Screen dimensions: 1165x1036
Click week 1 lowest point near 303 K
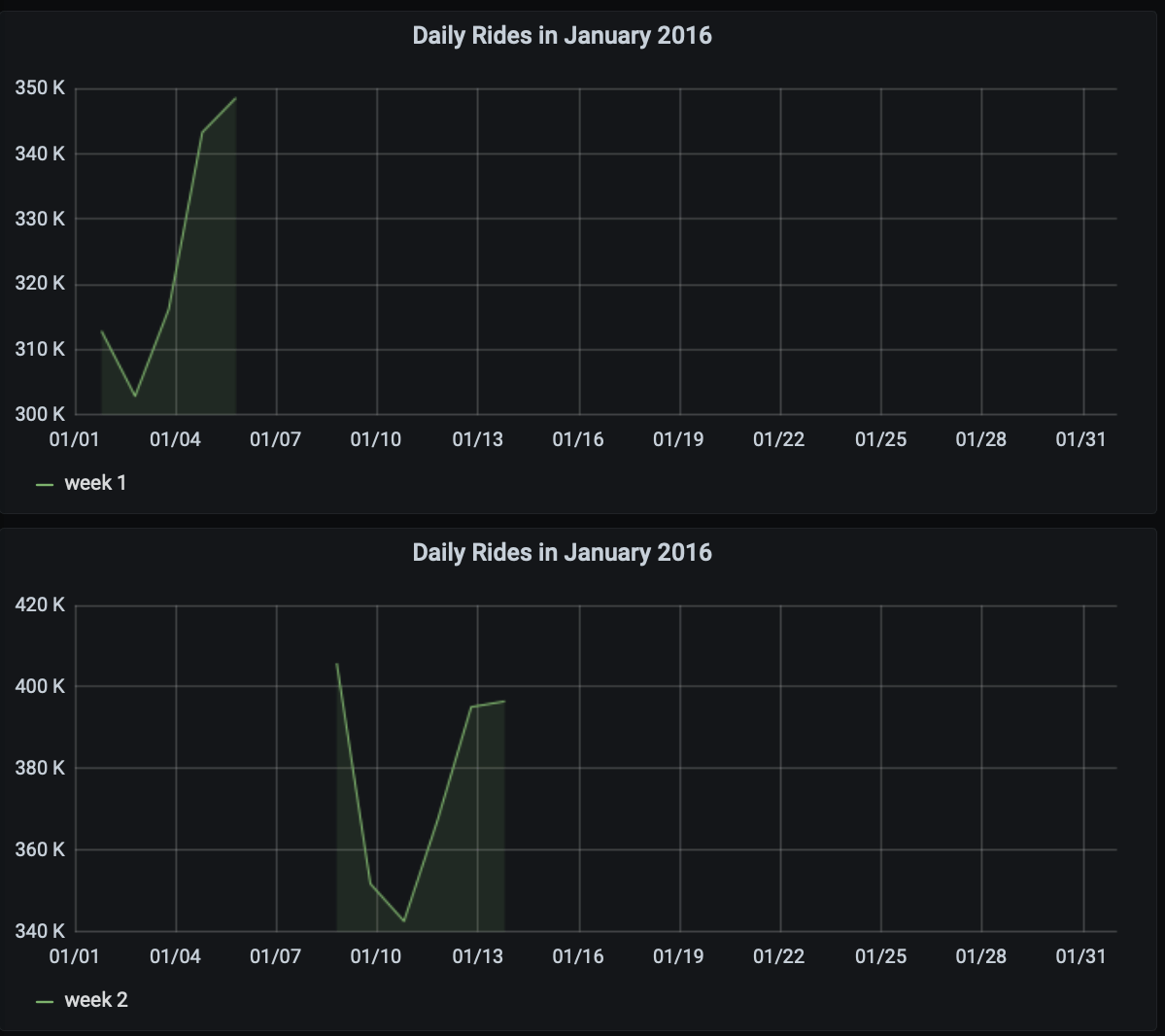135,396
